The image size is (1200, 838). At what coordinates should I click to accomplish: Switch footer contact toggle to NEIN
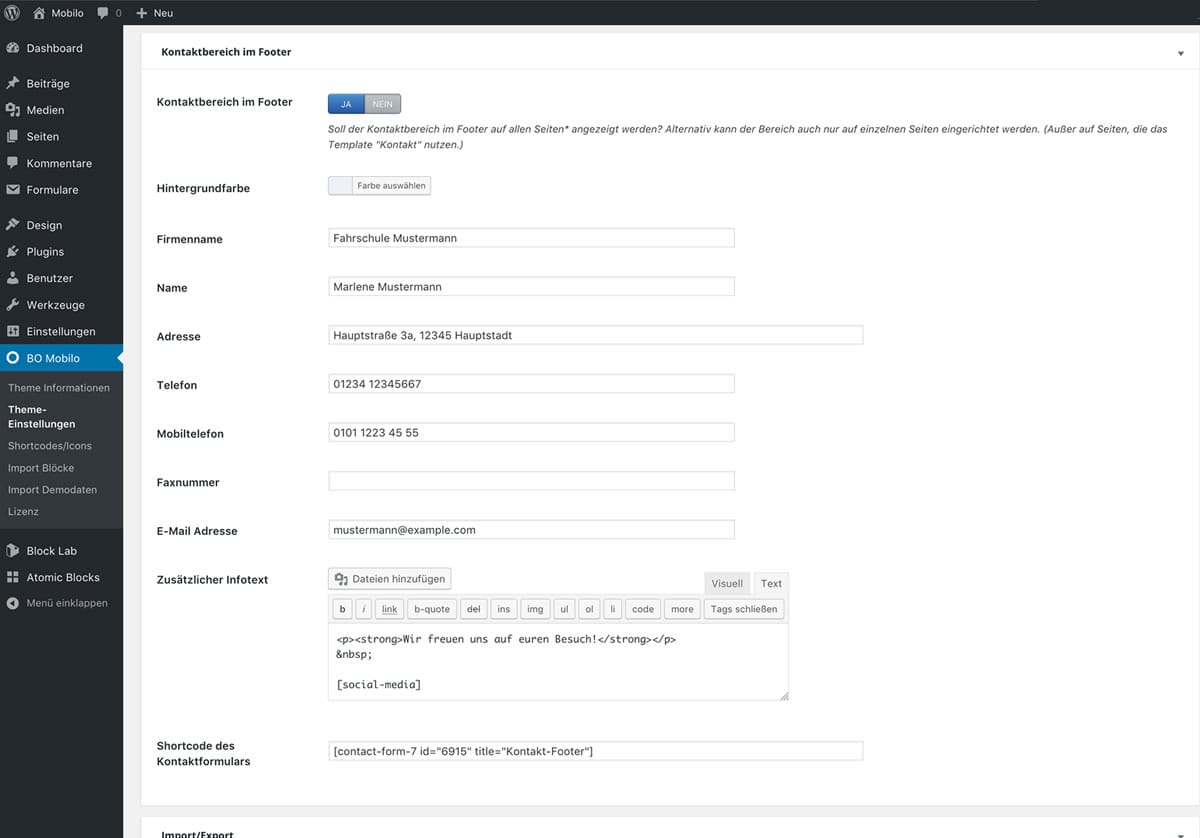coord(382,104)
